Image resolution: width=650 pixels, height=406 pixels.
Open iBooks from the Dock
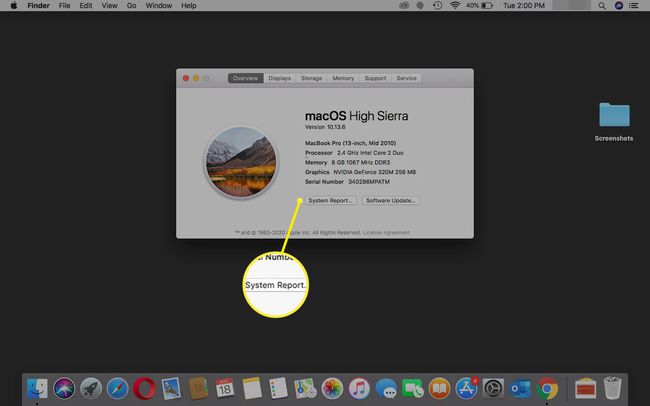439,389
